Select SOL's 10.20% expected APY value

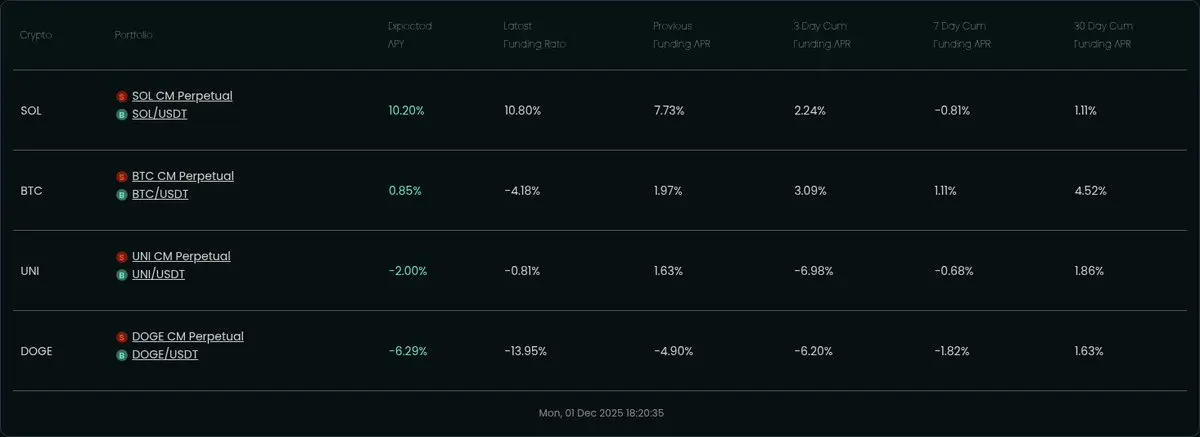[x=406, y=110]
